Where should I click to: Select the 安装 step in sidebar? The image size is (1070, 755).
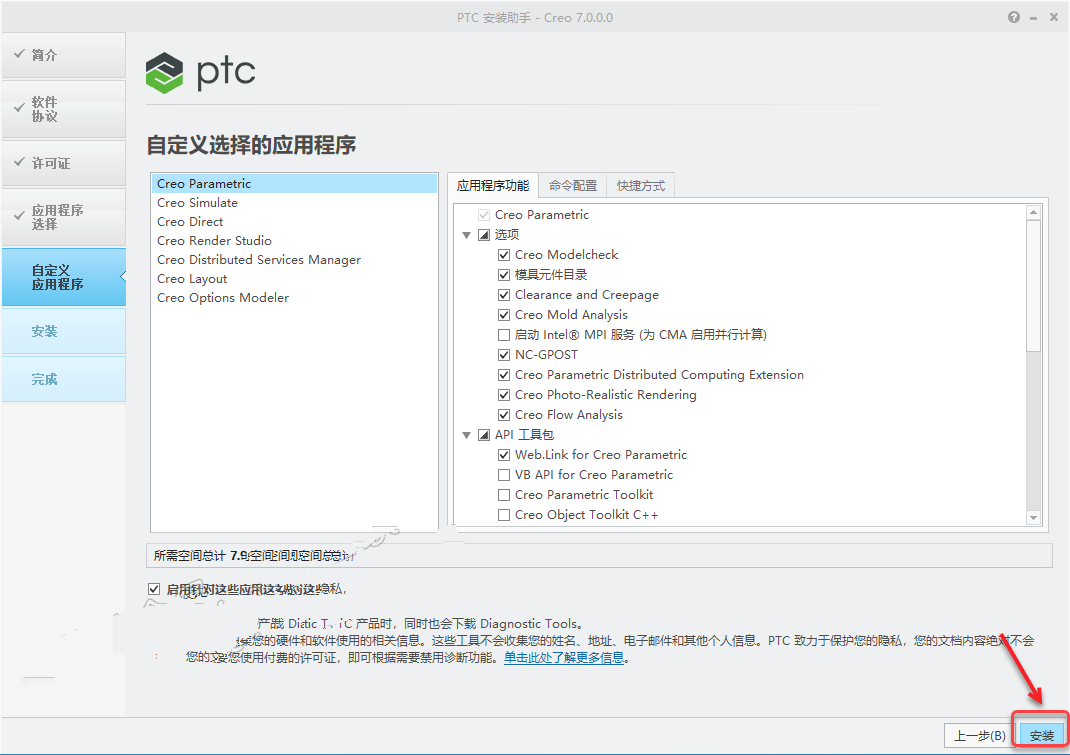point(63,331)
